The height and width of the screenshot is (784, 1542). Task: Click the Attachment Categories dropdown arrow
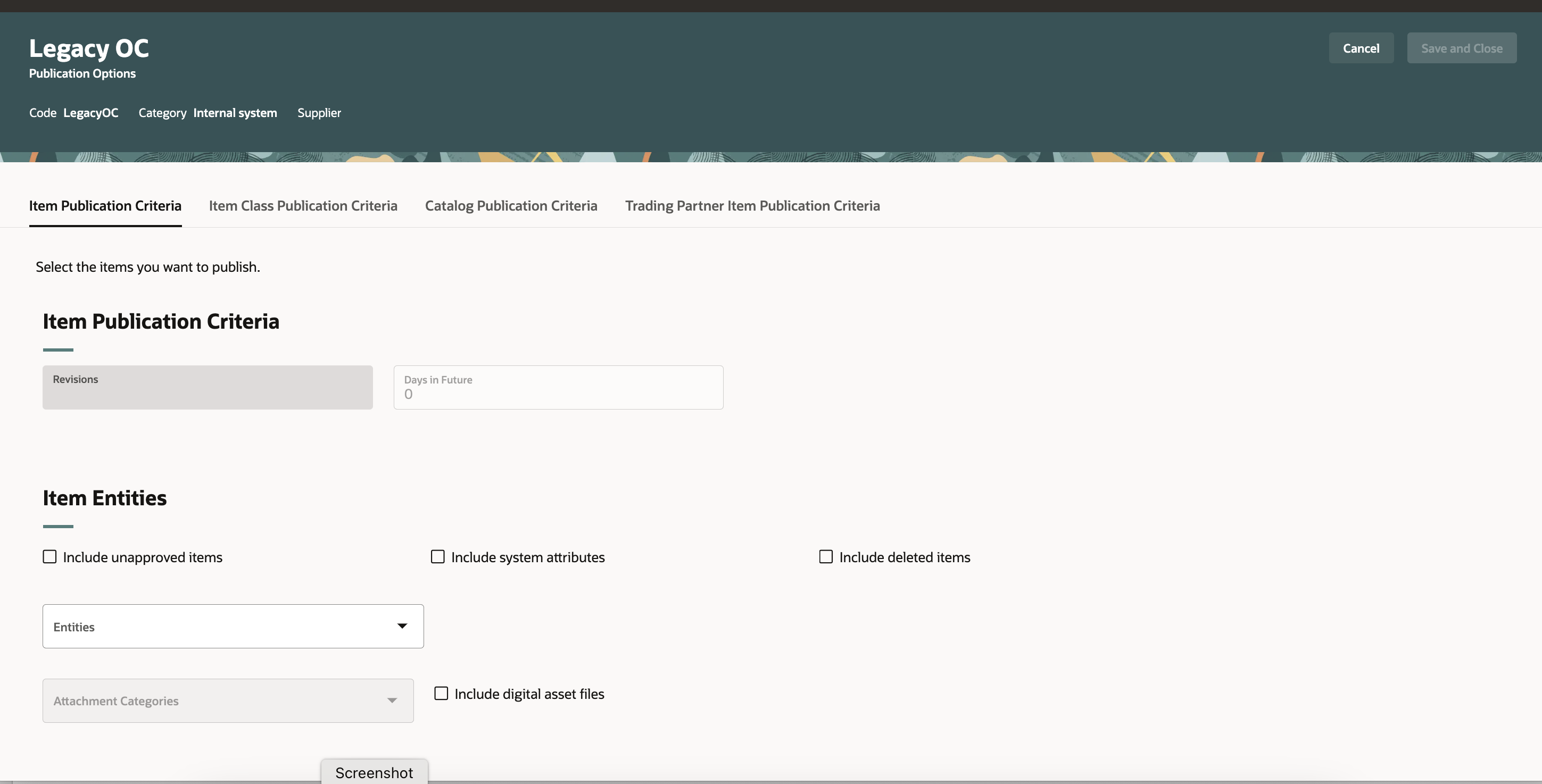coord(393,700)
